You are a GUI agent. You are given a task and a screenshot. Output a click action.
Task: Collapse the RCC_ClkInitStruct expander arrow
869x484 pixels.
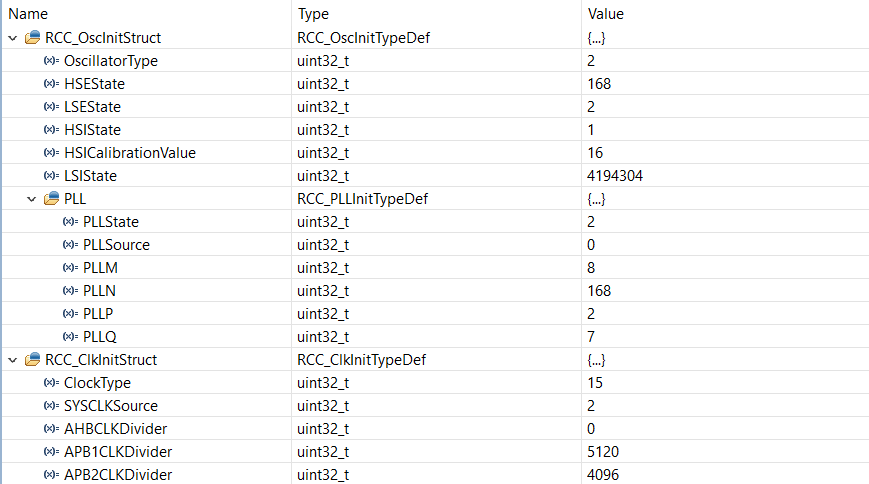(12, 360)
